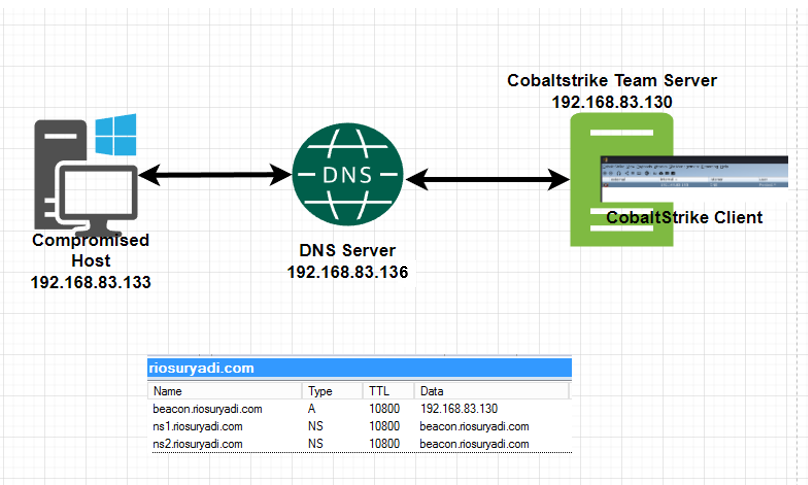Click the 192.168.83.130 data cell in the table
Viewport: 808px width, 485px height.
[x=458, y=409]
